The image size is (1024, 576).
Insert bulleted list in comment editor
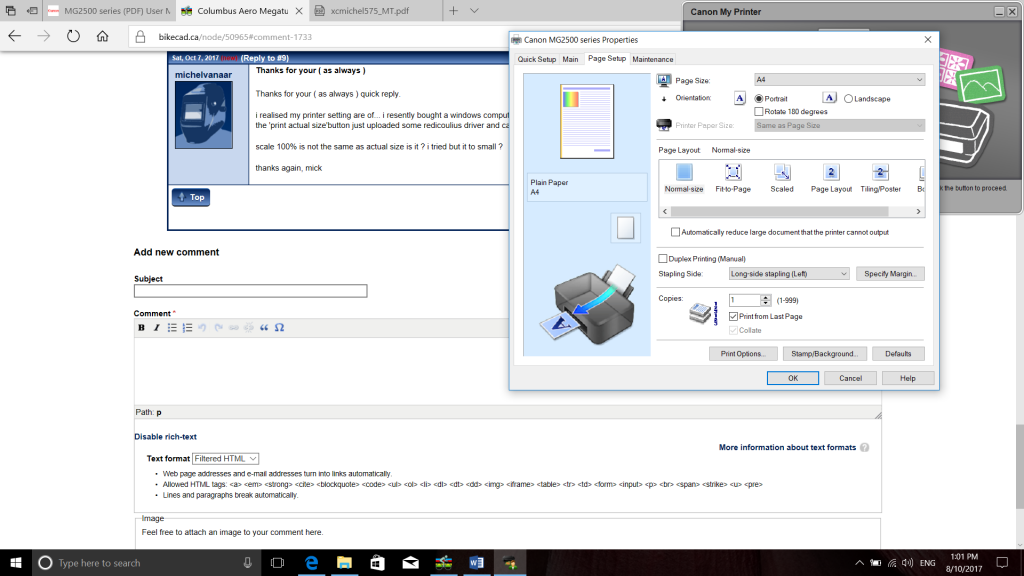[172, 328]
